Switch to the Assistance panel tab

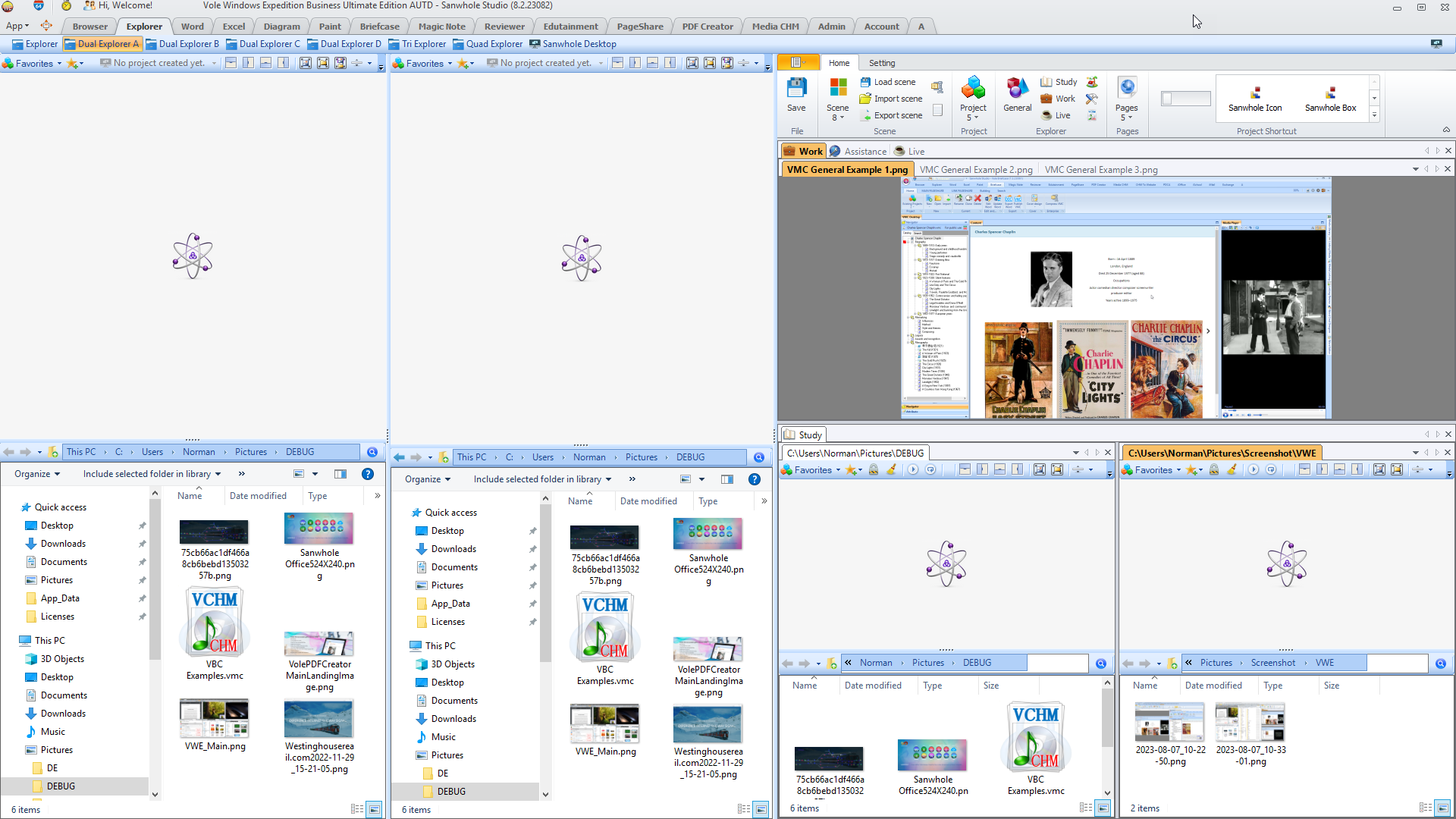coord(858,151)
